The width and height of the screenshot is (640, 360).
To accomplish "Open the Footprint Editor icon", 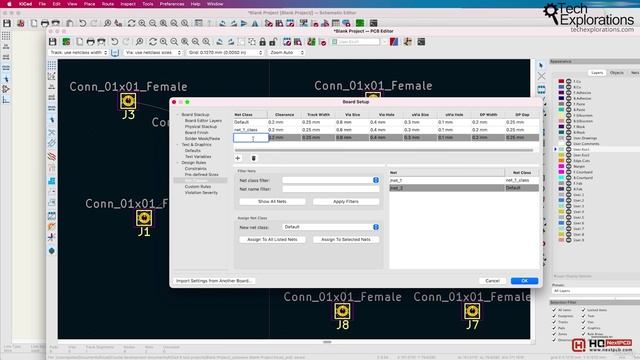I will (x=287, y=42).
